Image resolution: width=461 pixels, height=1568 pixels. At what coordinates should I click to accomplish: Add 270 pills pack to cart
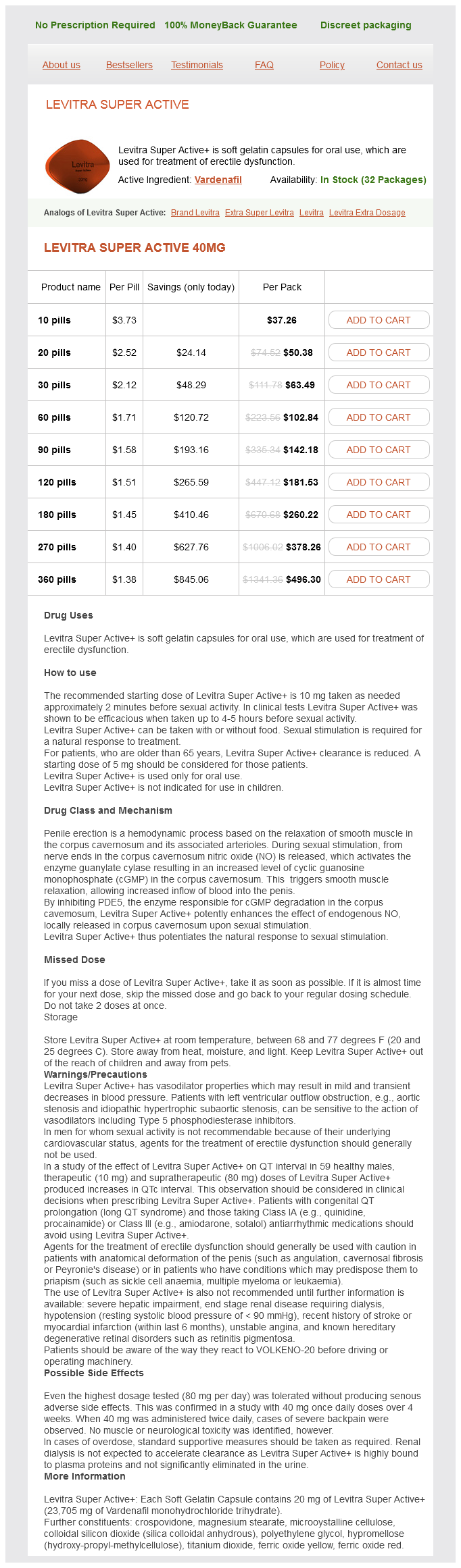click(379, 547)
